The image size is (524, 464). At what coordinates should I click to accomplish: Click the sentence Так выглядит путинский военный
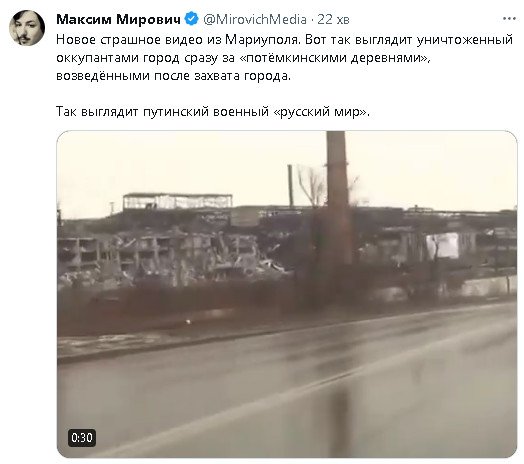[x=213, y=112]
